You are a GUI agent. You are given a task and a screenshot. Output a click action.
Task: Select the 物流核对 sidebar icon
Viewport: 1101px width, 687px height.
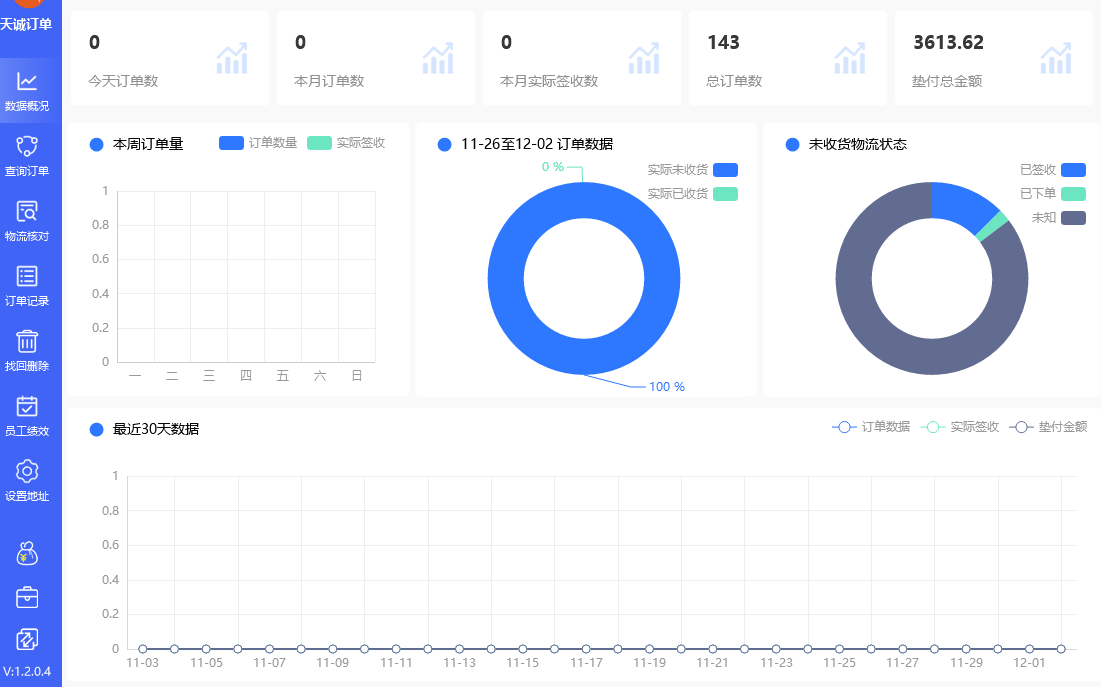pyautogui.click(x=27, y=212)
